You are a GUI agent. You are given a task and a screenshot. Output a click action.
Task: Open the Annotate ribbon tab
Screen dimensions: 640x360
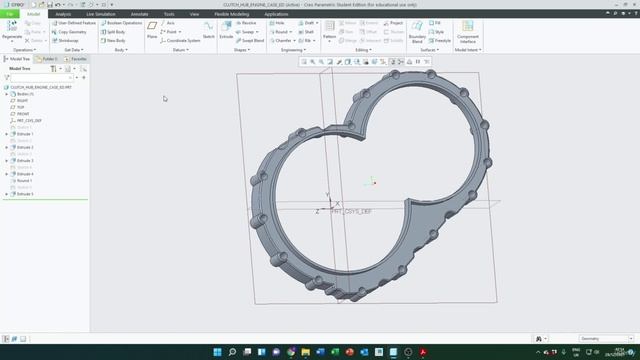tap(140, 14)
